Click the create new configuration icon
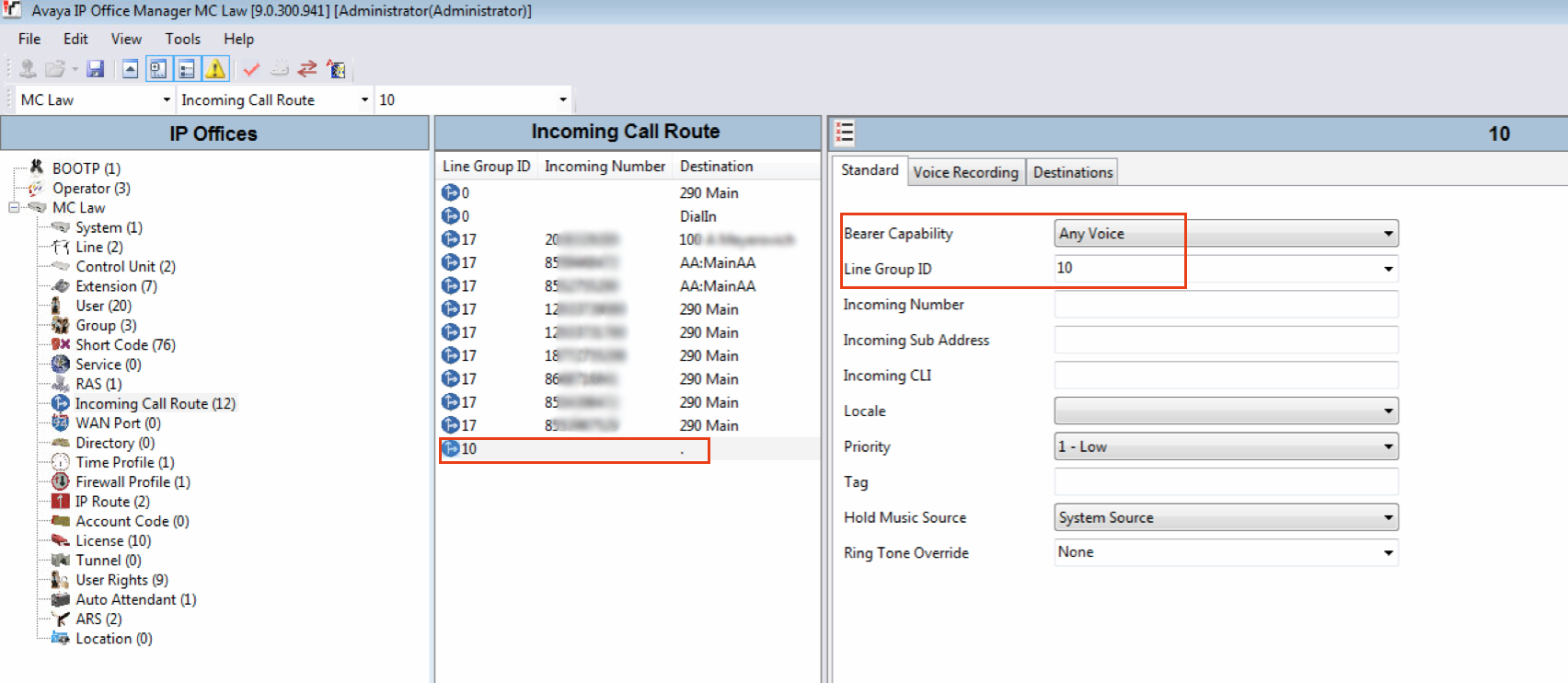The image size is (1568, 683). [280, 69]
